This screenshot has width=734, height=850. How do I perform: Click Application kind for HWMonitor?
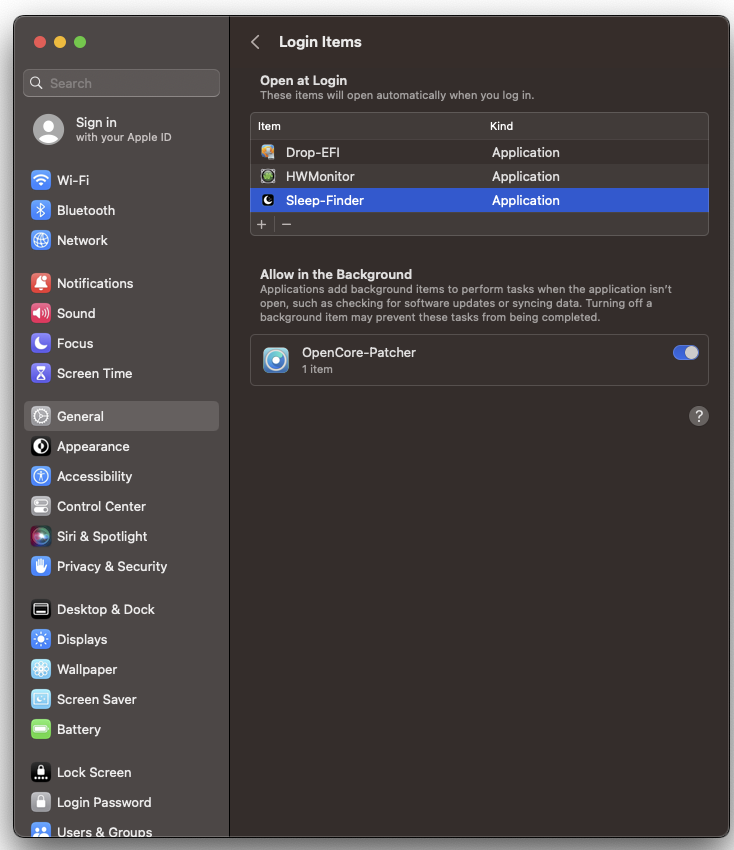(x=526, y=176)
